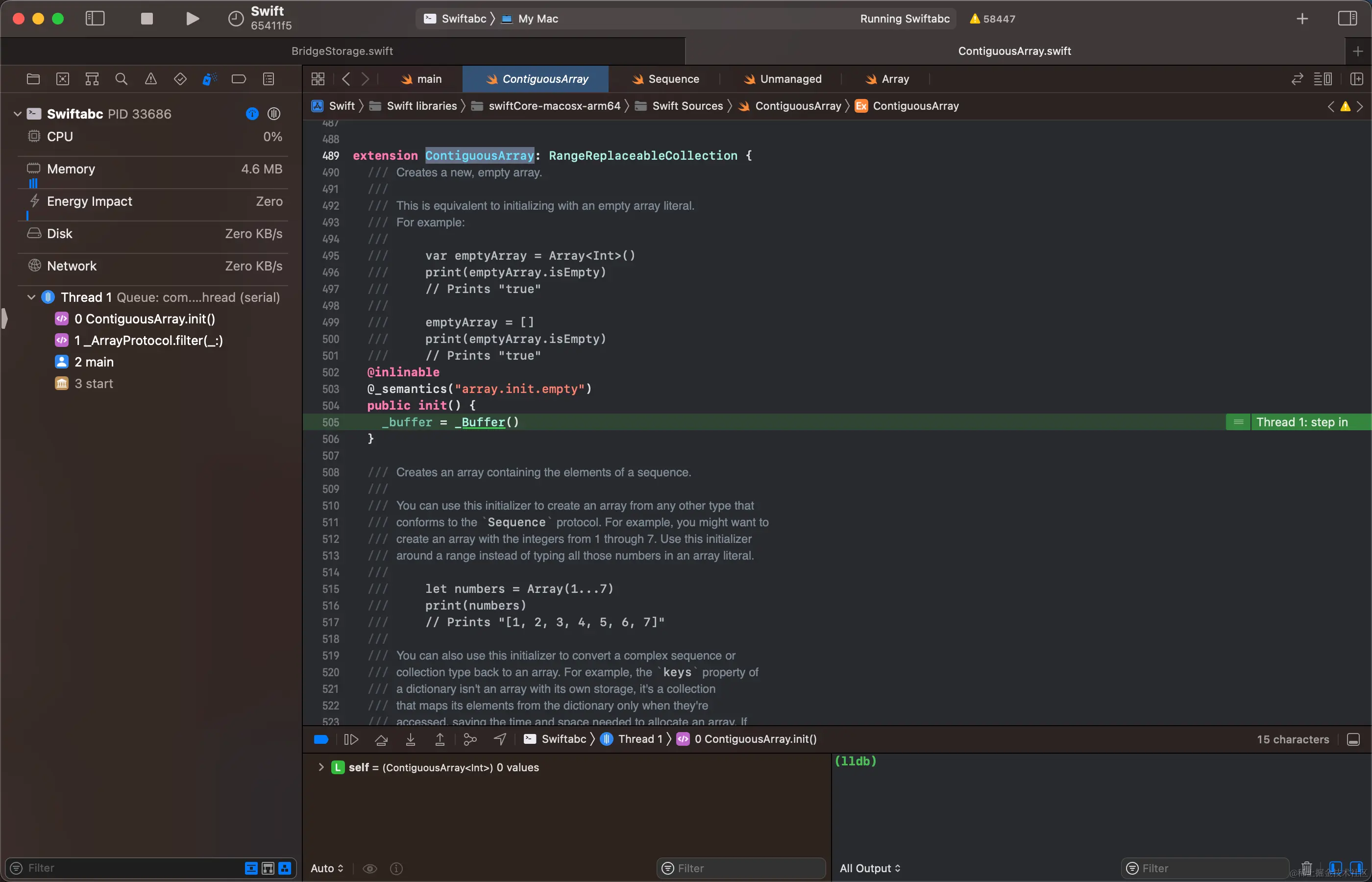Open the All Output console menu
Image resolution: width=1372 pixels, height=882 pixels.
point(870,868)
